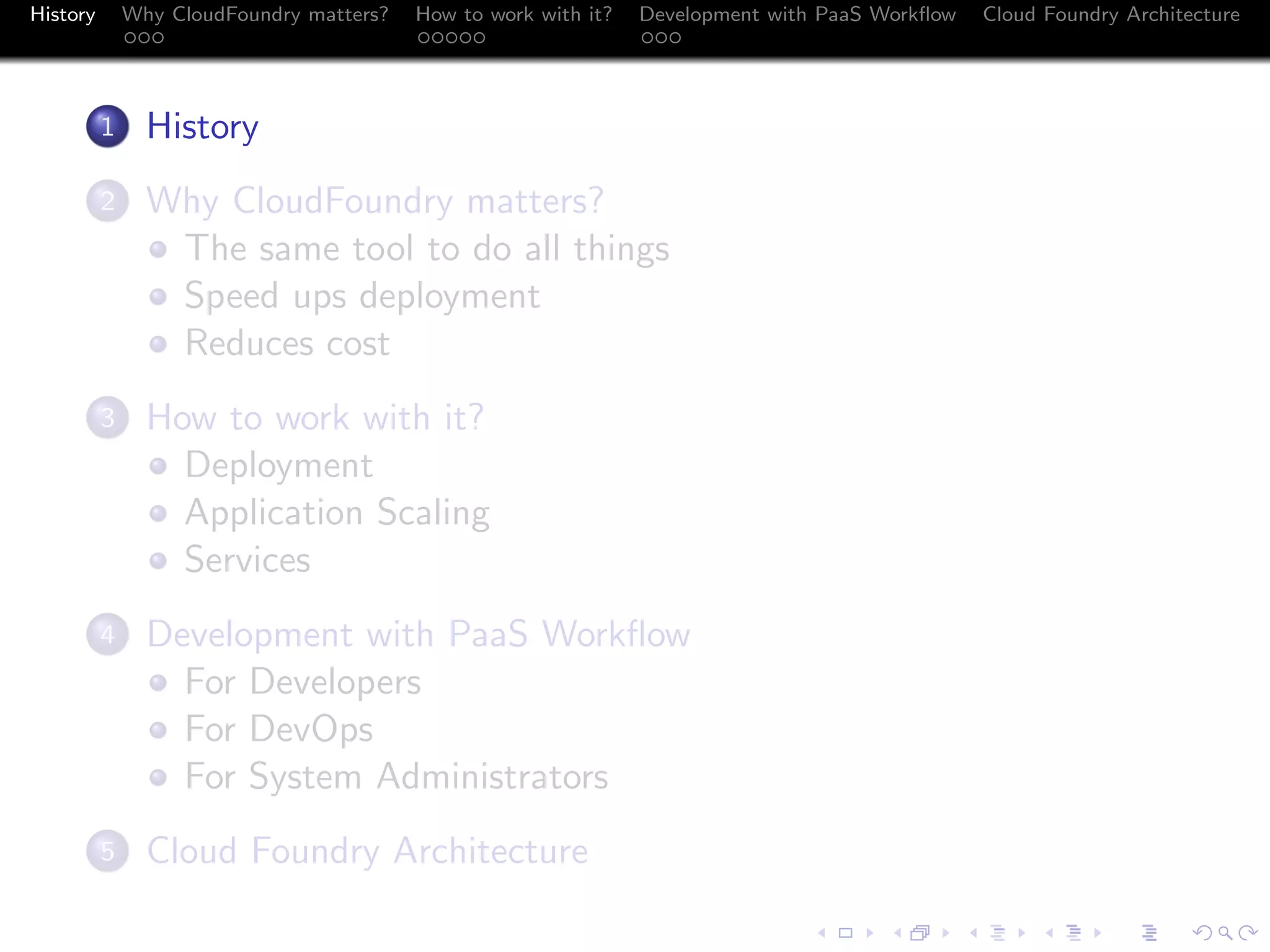1270x952 pixels.
Task: Click the go-back curved arrow icon
Action: [x=1202, y=933]
